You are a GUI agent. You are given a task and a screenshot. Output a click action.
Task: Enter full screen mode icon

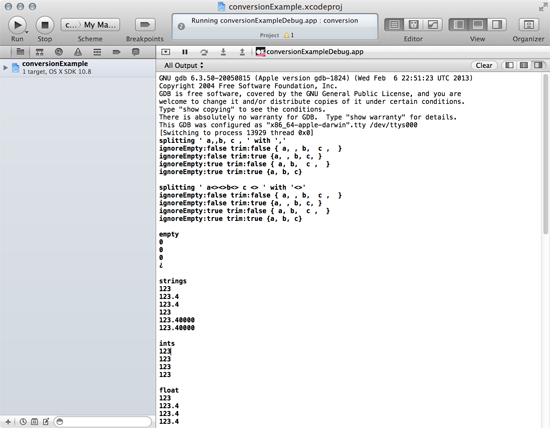[542, 6]
